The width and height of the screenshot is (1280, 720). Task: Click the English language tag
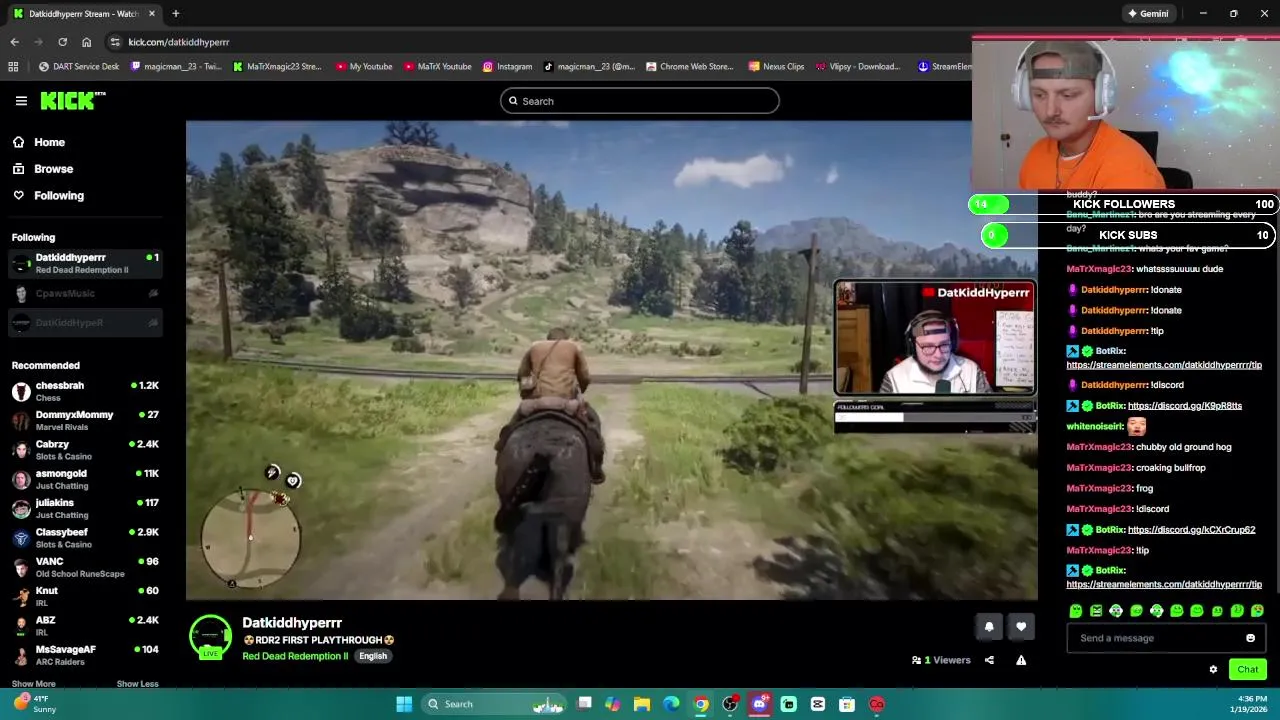(x=373, y=656)
